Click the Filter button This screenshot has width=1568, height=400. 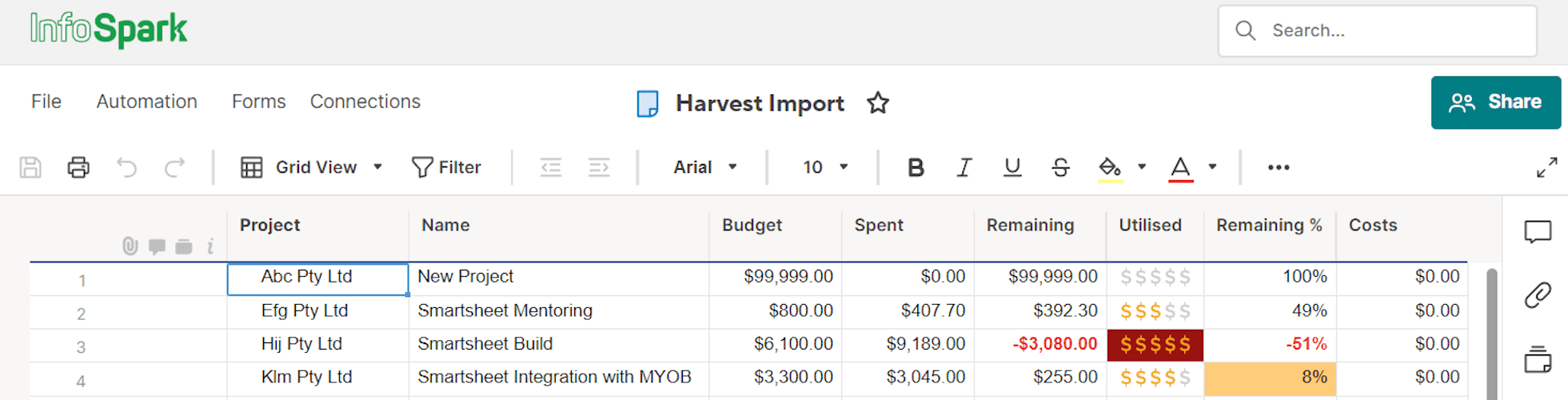446,167
